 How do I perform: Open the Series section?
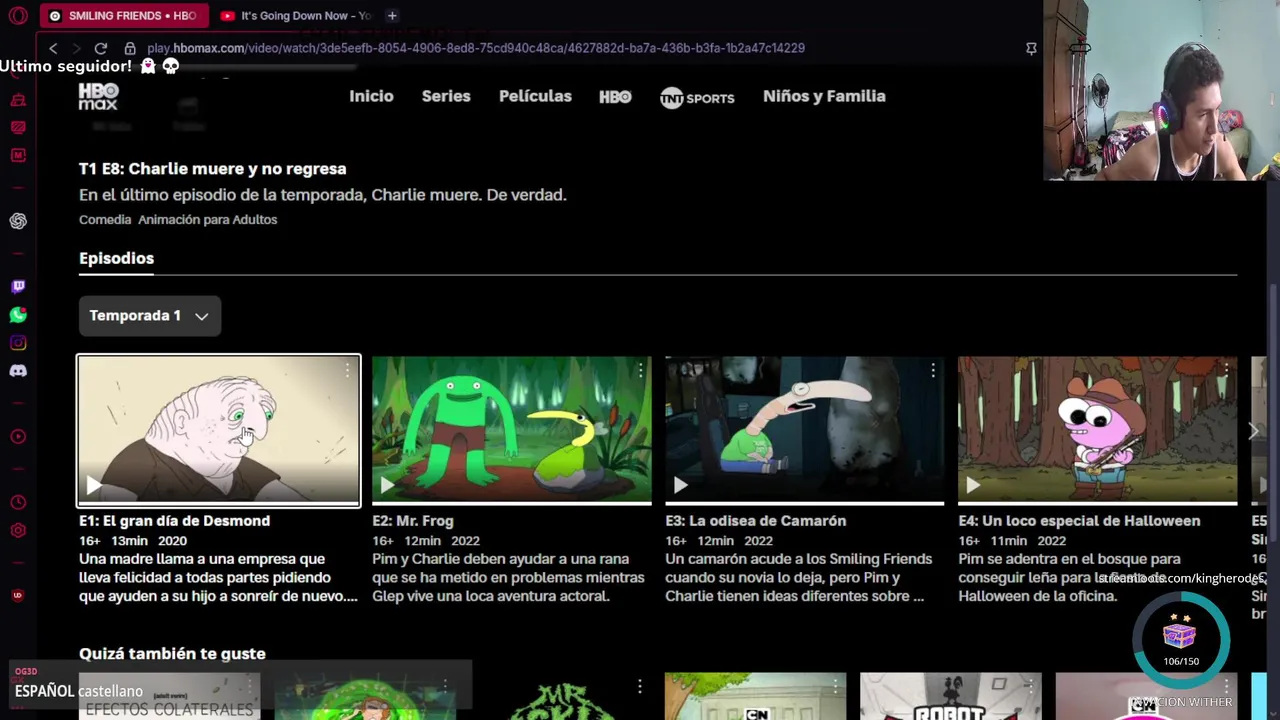tap(446, 96)
